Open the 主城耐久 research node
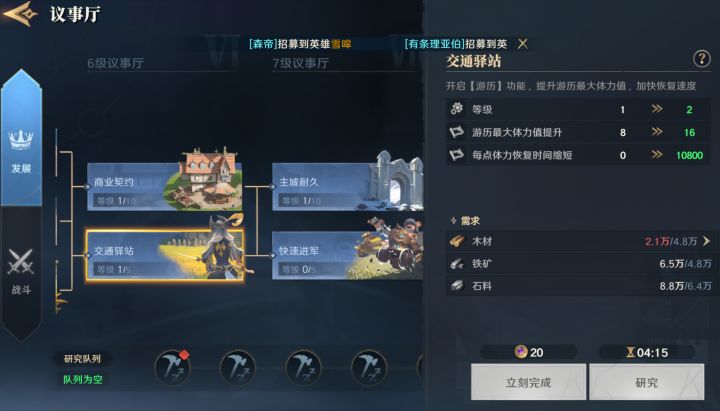720x411 pixels. point(348,186)
